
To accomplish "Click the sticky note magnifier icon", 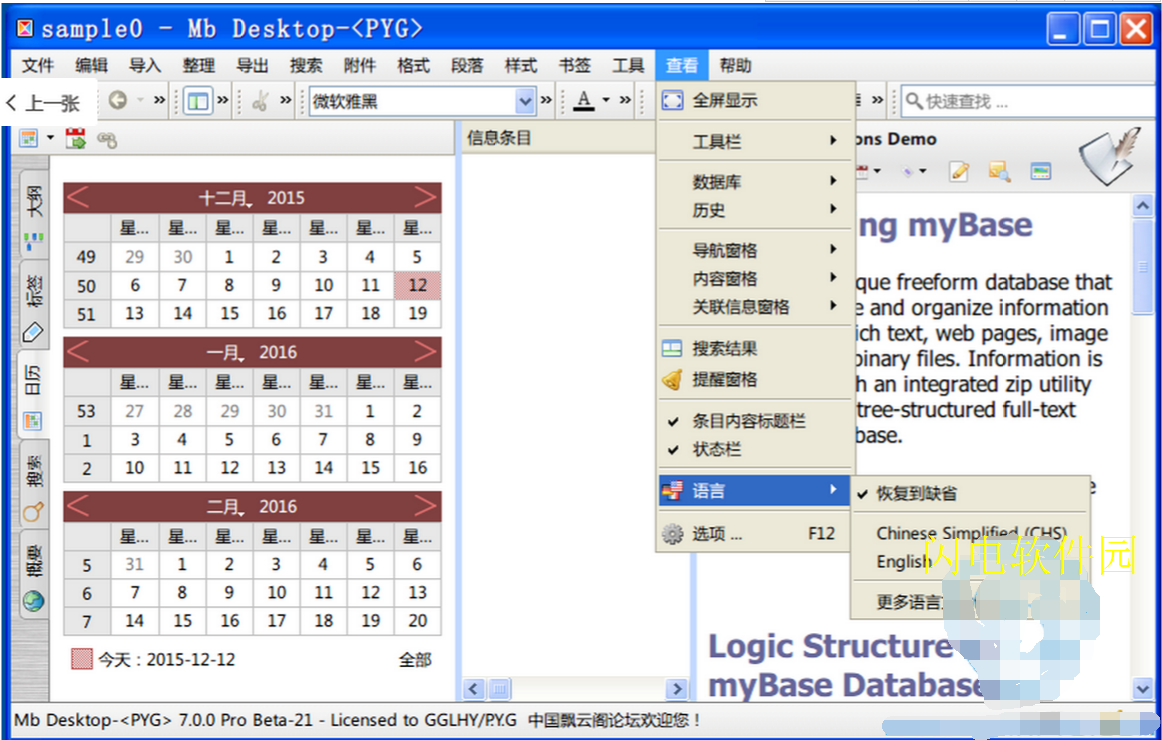I will [1000, 171].
